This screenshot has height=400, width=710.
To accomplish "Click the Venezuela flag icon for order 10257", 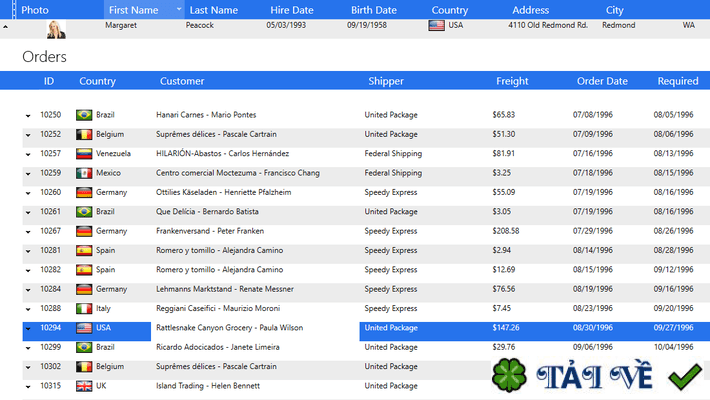I will pos(84,154).
